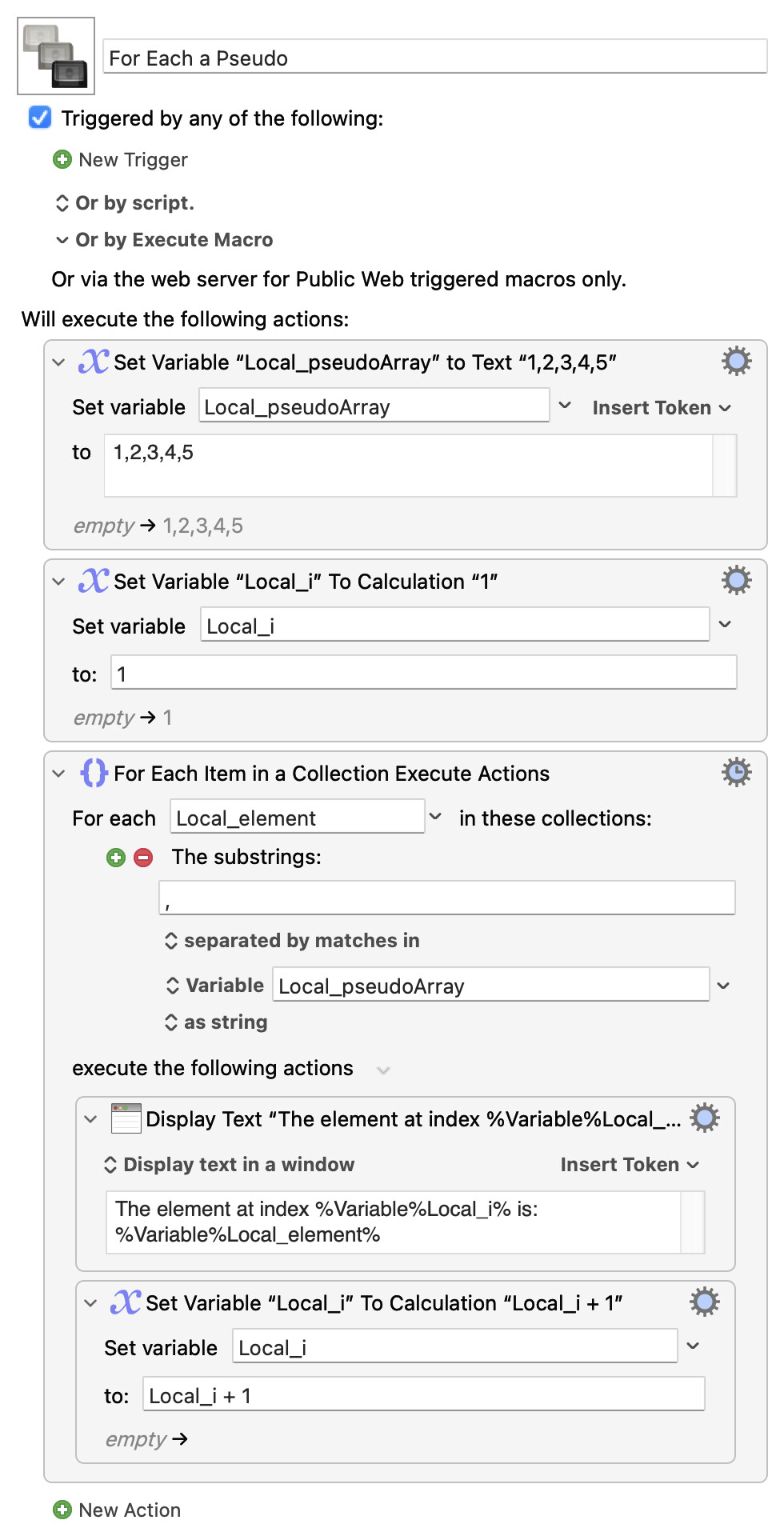Collapse the 'Or by Execute Macro' section
Screen dimensions: 784x1536
click(x=62, y=240)
